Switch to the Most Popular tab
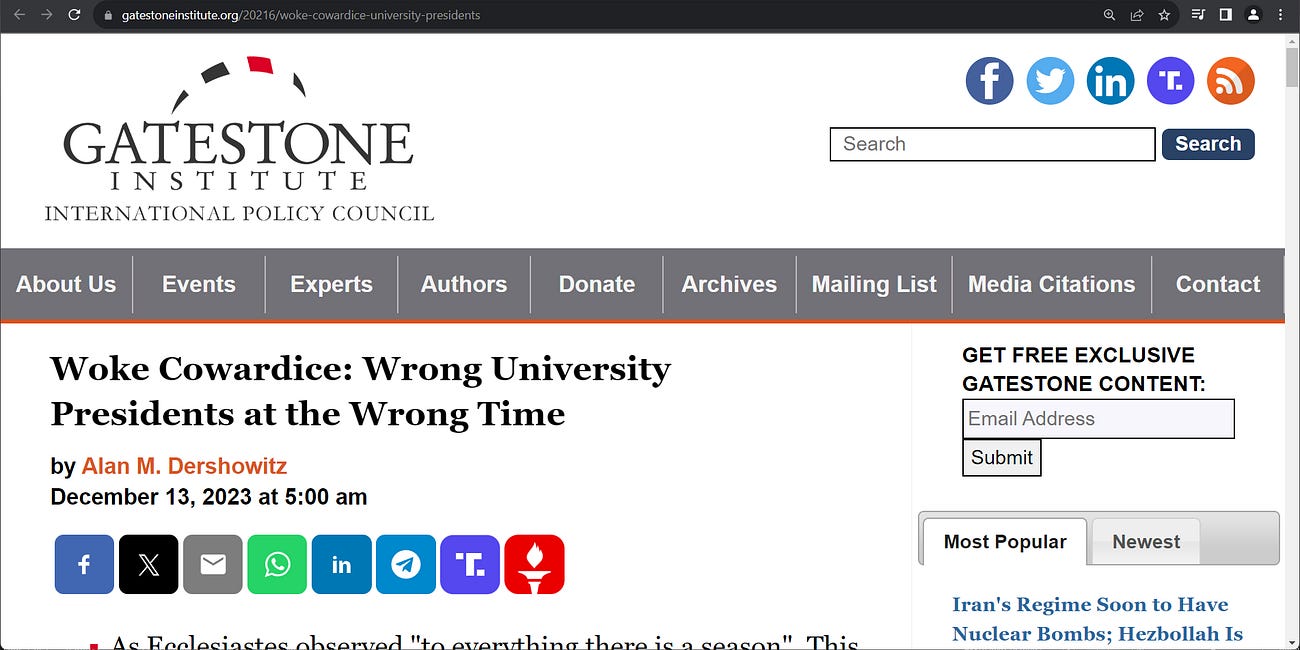The width and height of the screenshot is (1300, 650). pos(1004,541)
